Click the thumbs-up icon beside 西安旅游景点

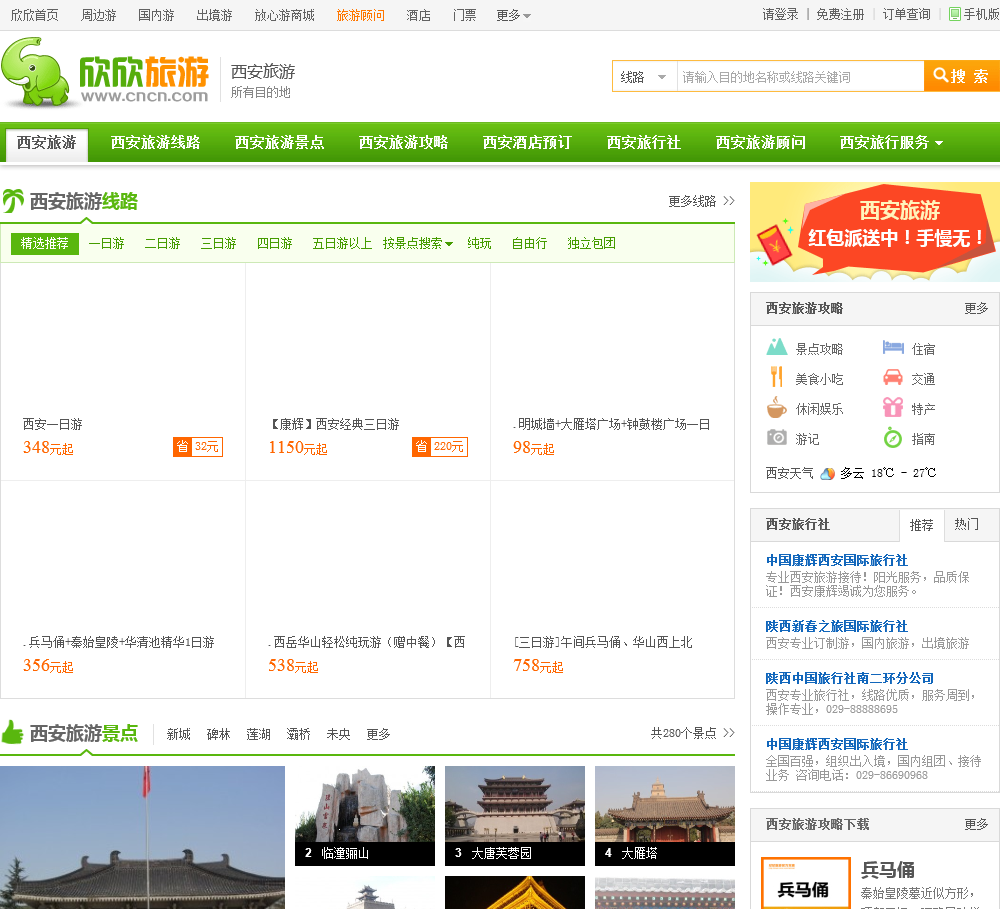13,732
